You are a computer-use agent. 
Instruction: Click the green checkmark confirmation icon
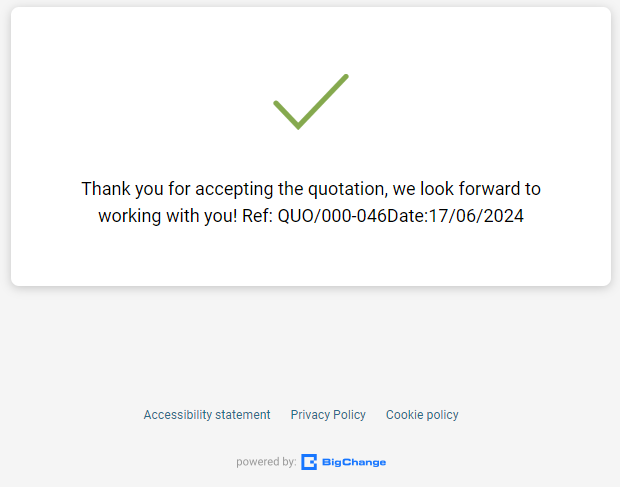tap(310, 101)
